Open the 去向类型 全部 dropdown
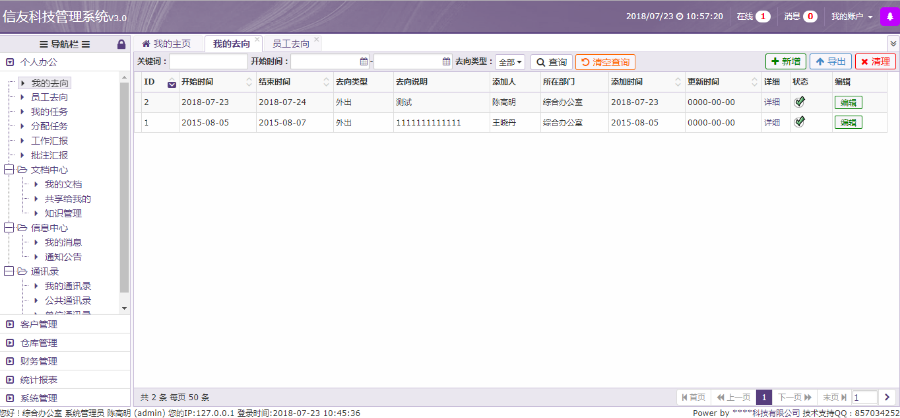 click(x=510, y=62)
